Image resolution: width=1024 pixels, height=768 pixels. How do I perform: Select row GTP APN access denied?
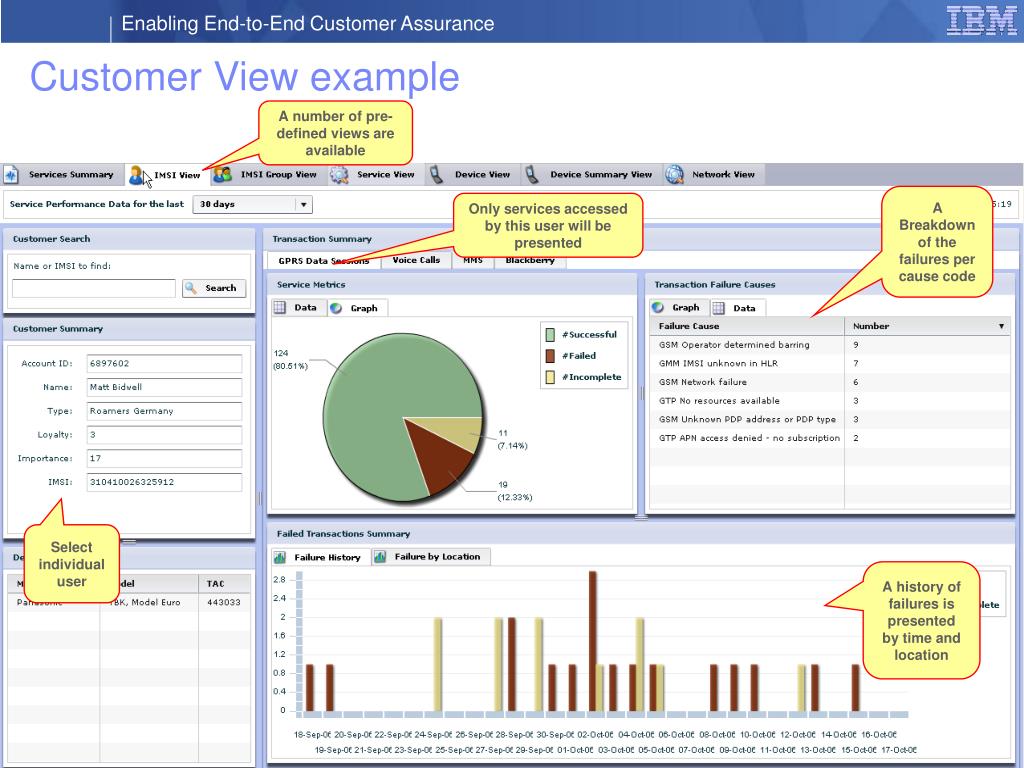[829, 438]
